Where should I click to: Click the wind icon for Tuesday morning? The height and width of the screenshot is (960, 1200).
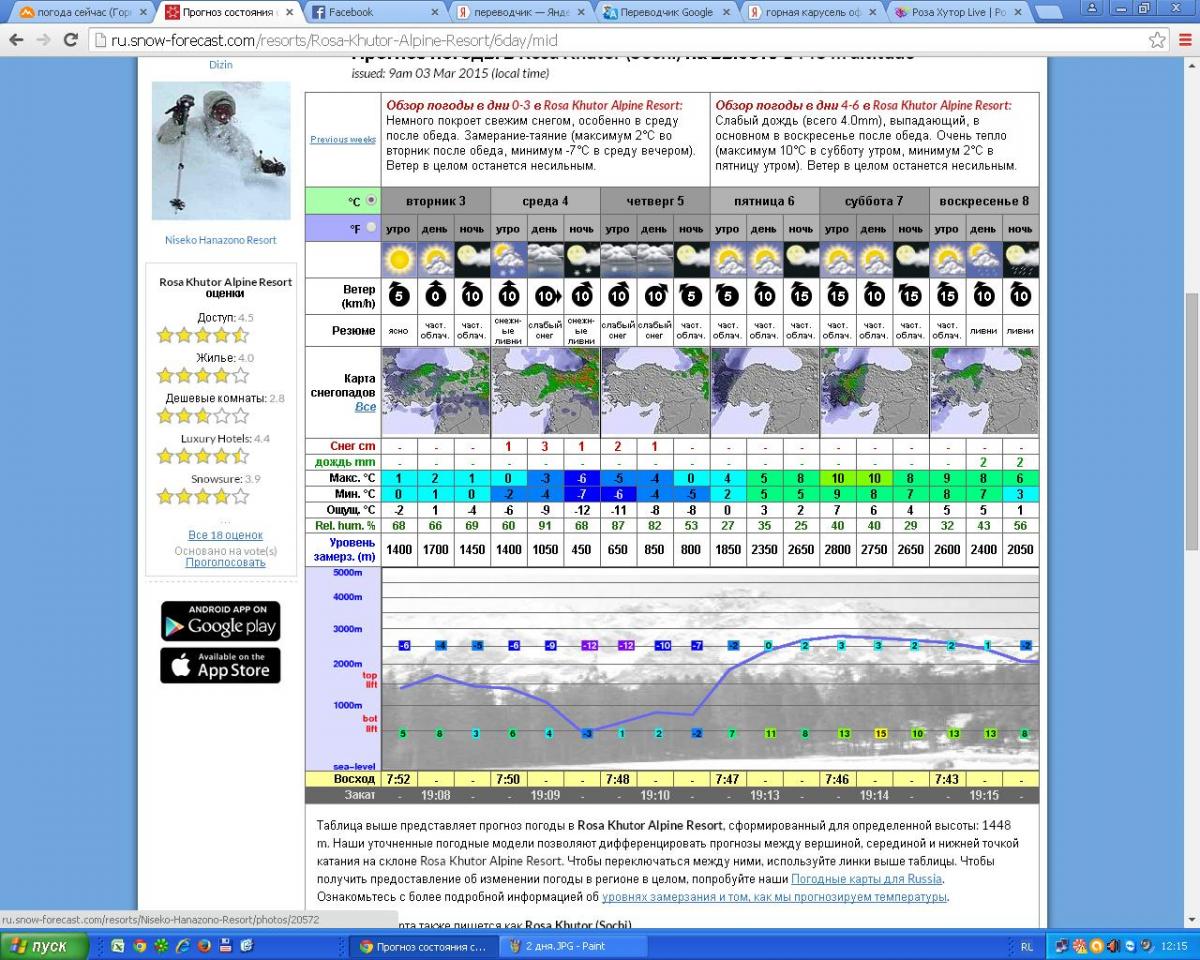tap(399, 296)
